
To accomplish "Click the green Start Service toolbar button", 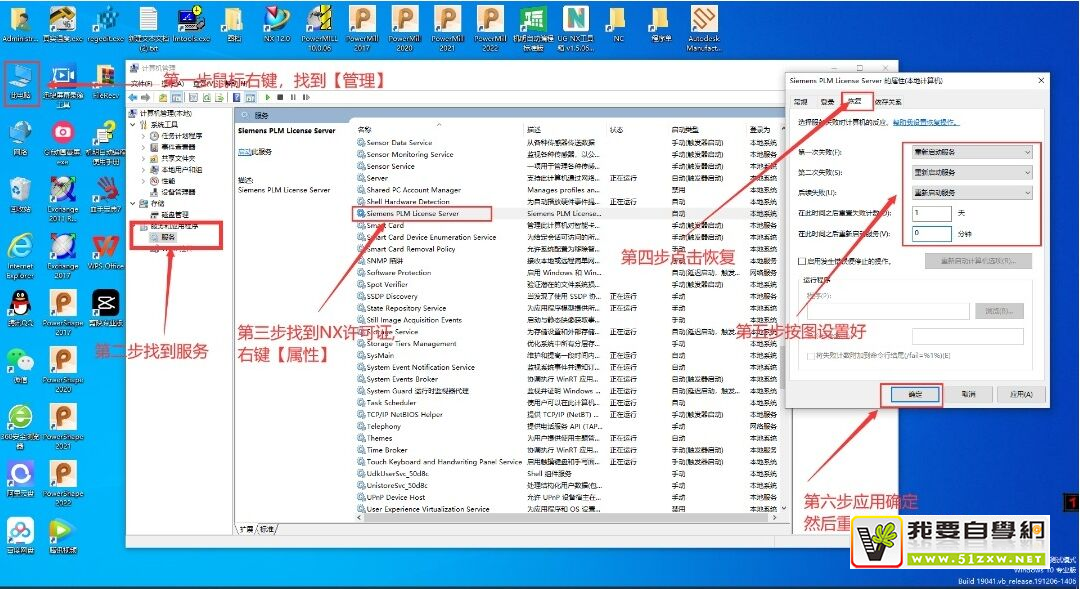I will pyautogui.click(x=267, y=97).
